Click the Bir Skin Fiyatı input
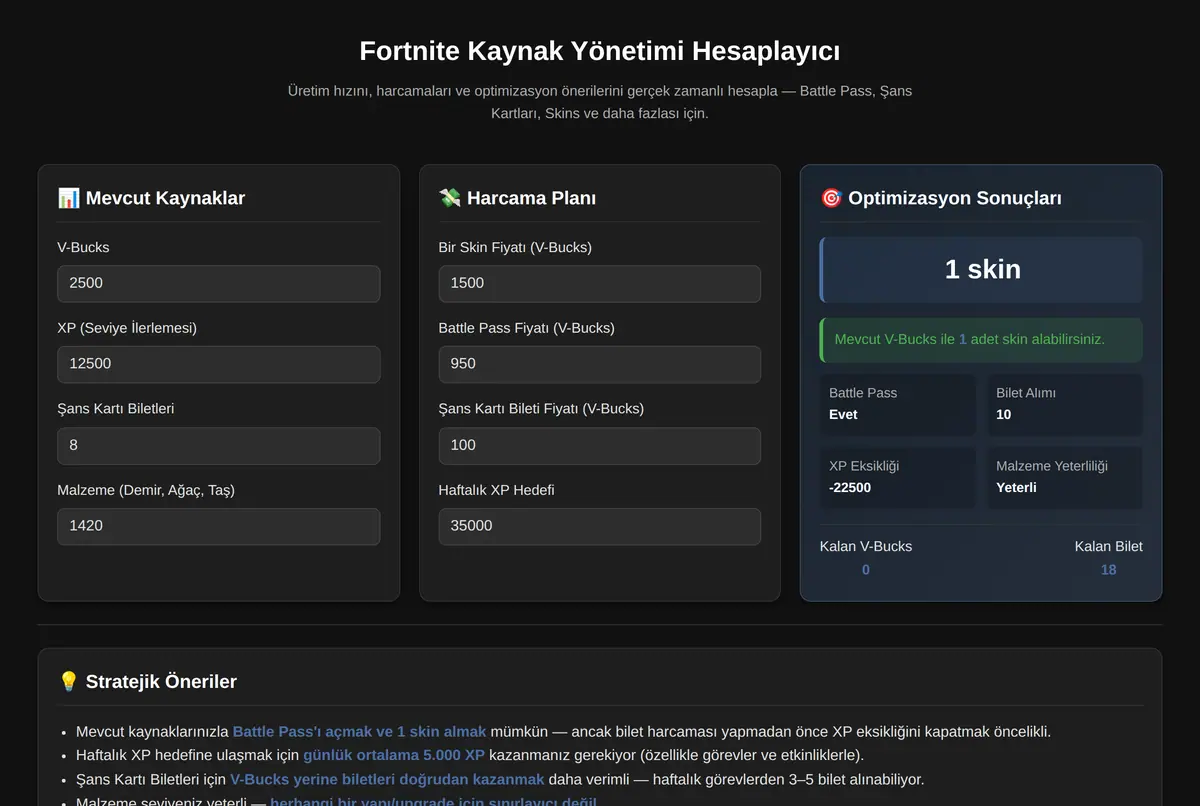This screenshot has width=1200, height=806. [600, 283]
